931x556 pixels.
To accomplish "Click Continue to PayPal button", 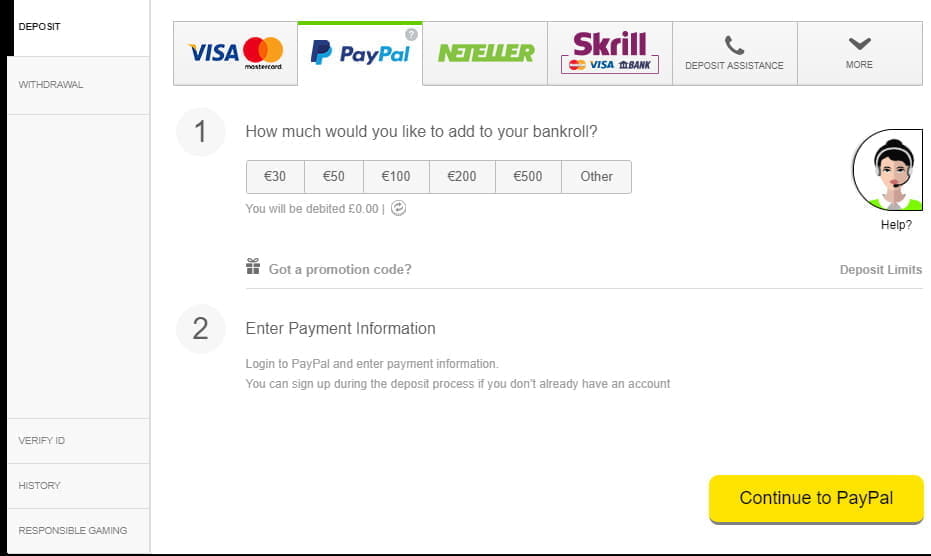I will coord(816,498).
